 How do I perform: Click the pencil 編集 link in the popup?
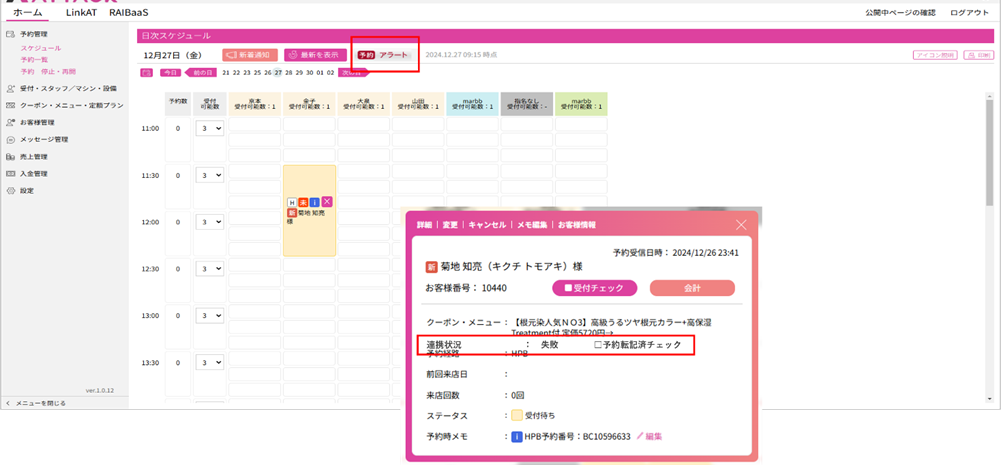click(649, 436)
